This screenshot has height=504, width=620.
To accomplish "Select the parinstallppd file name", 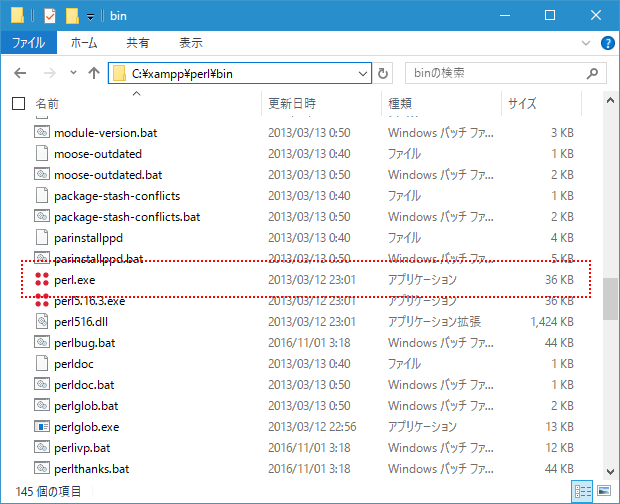I will (x=89, y=238).
